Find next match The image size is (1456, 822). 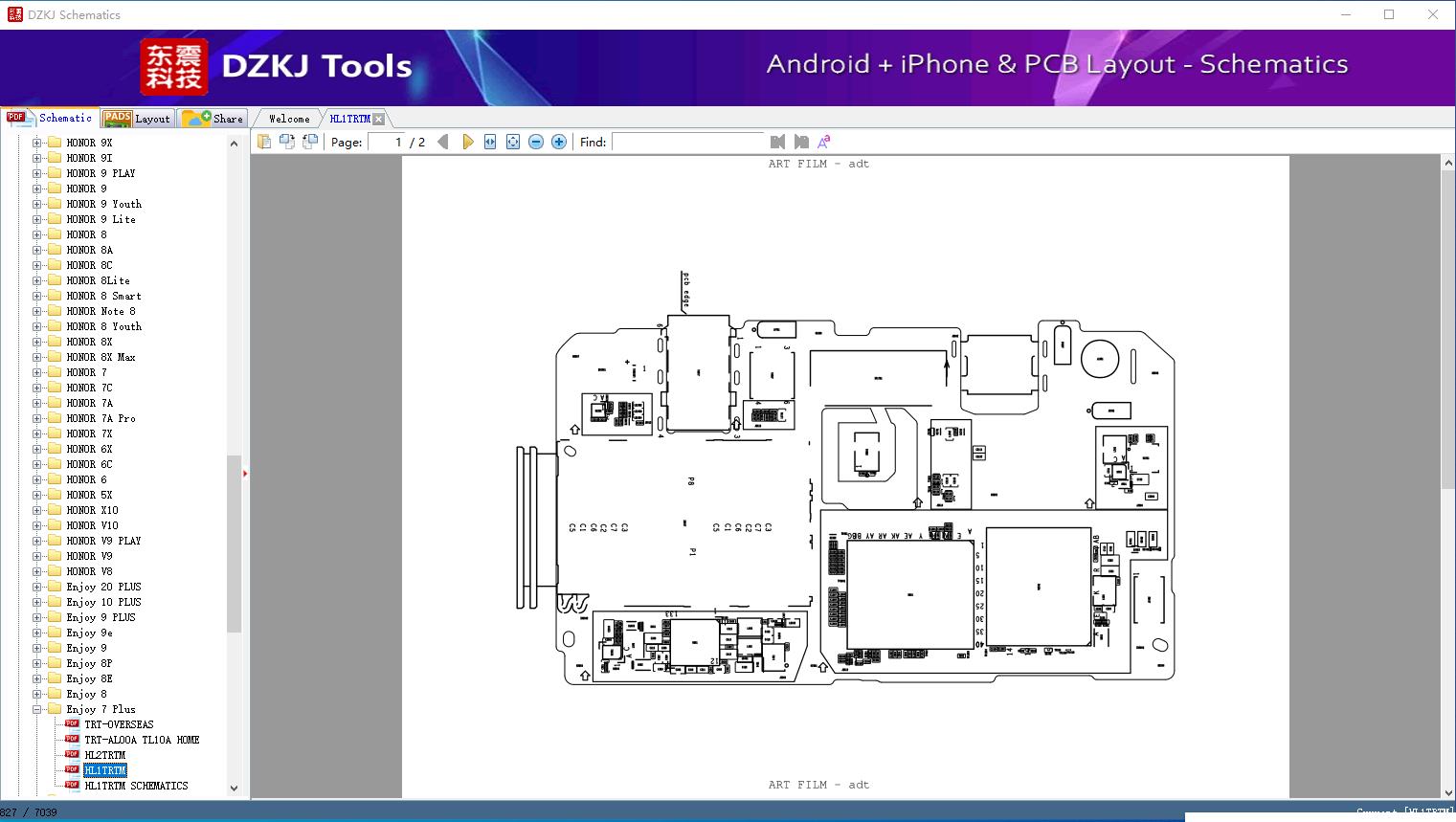coord(801,142)
